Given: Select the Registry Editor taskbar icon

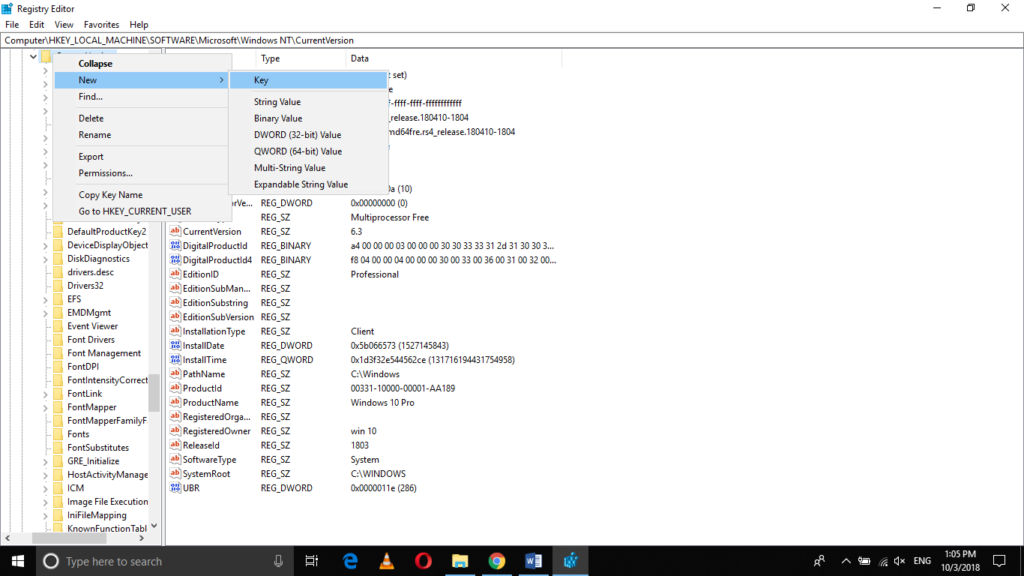Looking at the screenshot, I should point(570,561).
